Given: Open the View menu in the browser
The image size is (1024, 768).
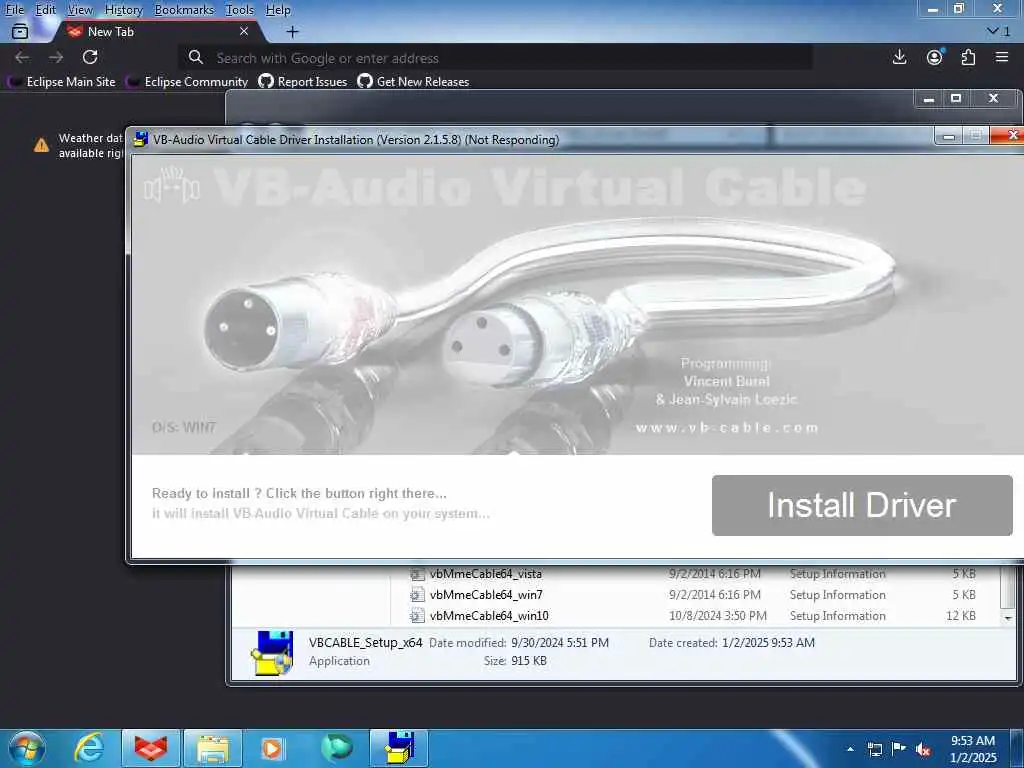Looking at the screenshot, I should (80, 10).
